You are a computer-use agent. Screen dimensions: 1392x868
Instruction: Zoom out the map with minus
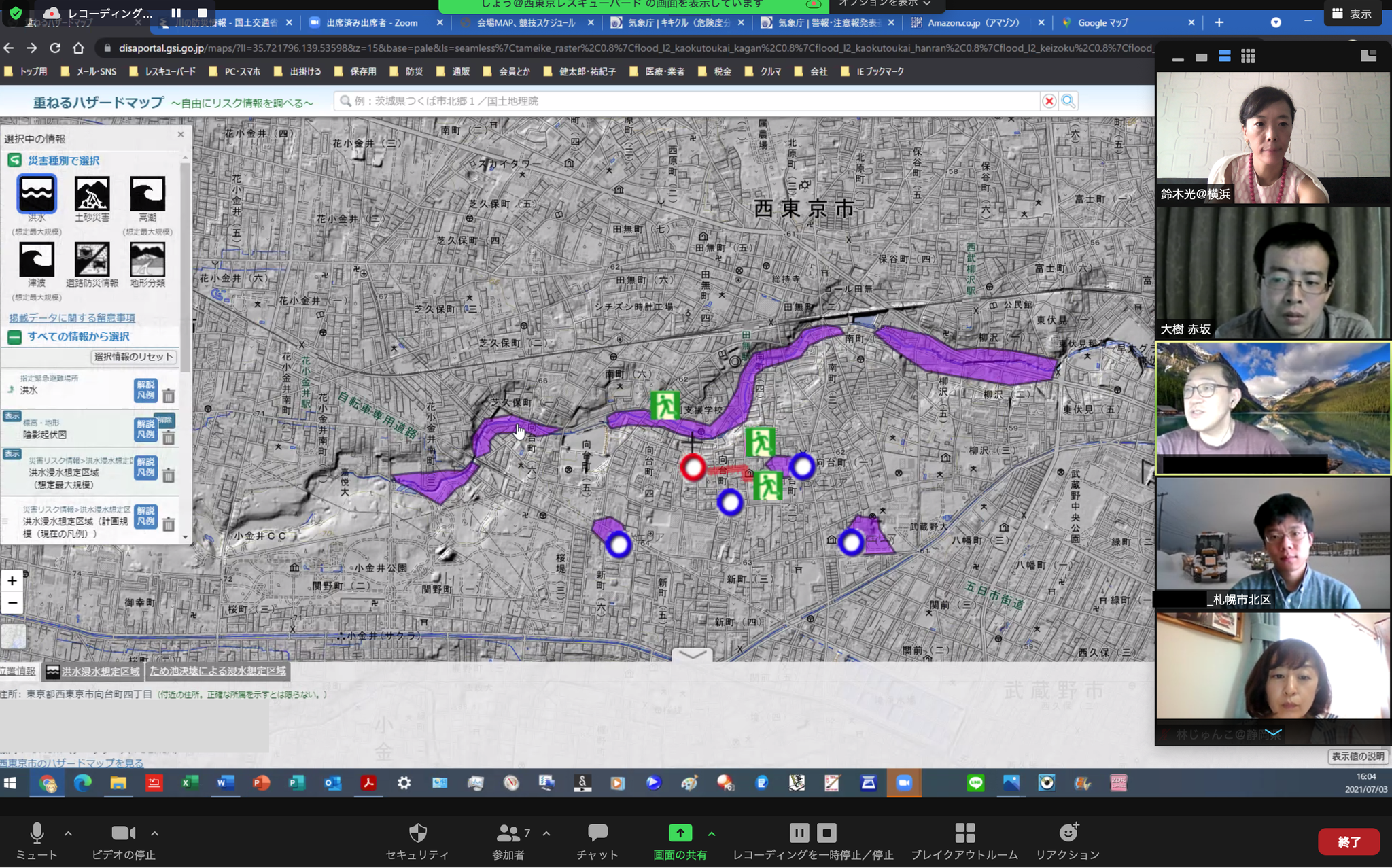click(12, 603)
